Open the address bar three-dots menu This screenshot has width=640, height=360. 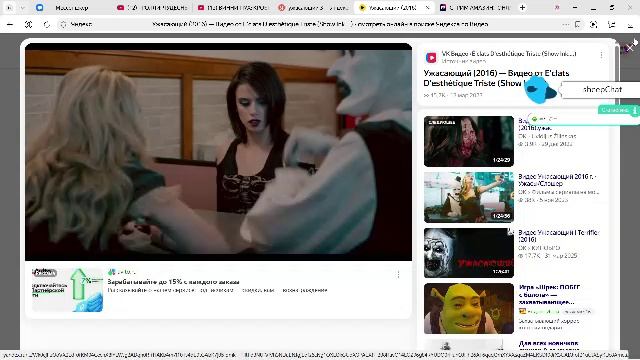pos(565,24)
